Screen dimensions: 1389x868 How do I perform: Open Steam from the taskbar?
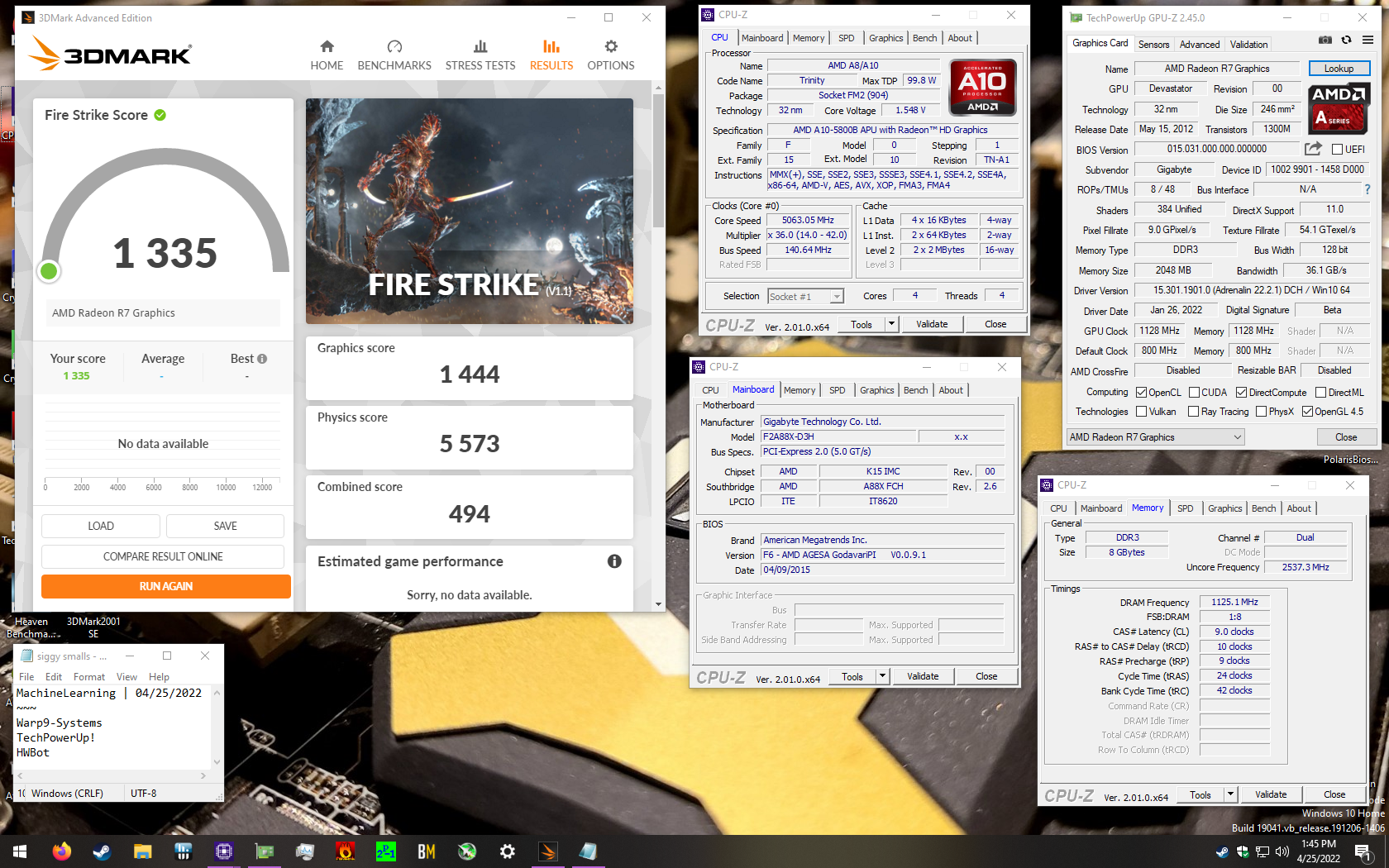102,851
